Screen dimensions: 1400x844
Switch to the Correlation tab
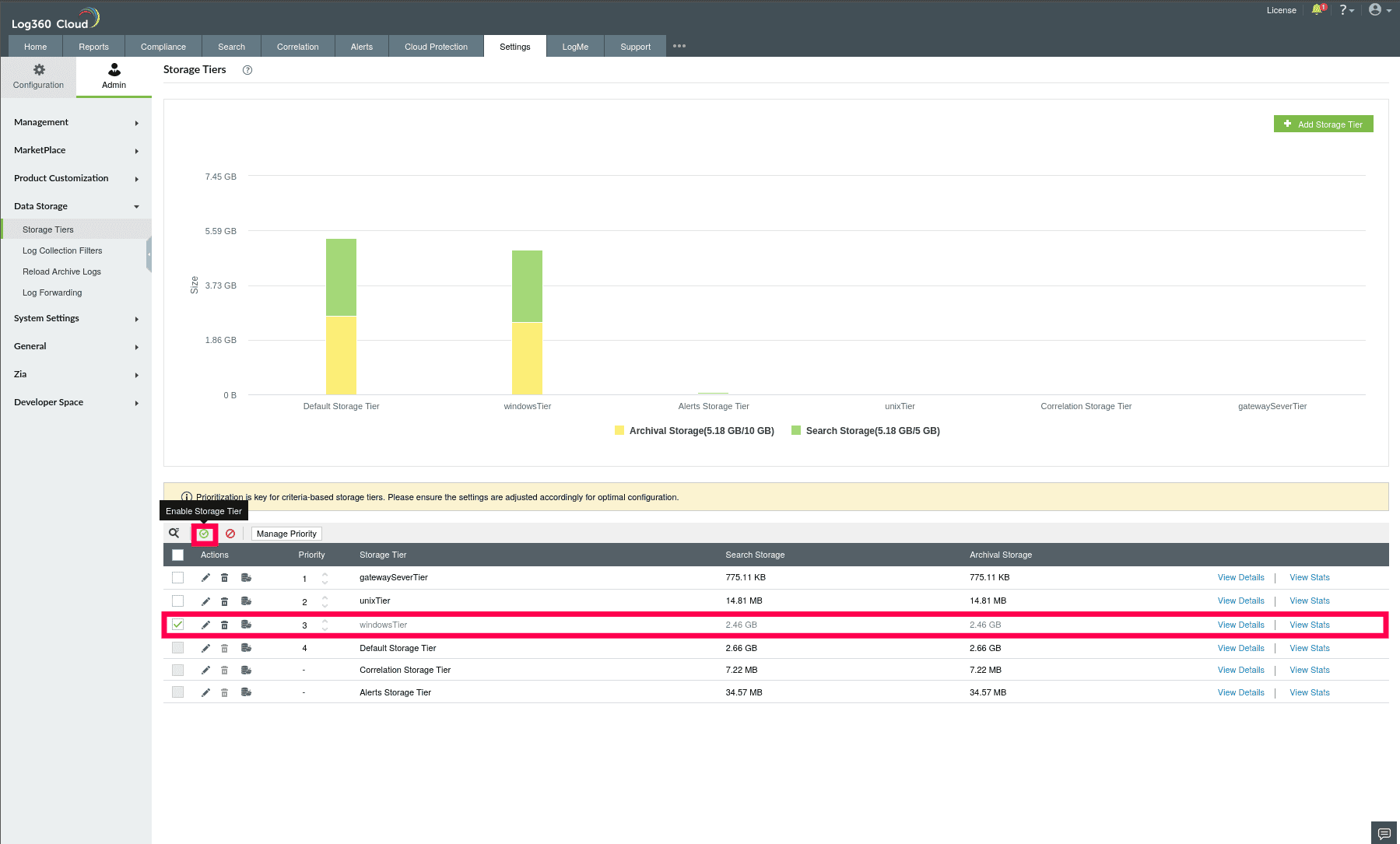[x=297, y=46]
